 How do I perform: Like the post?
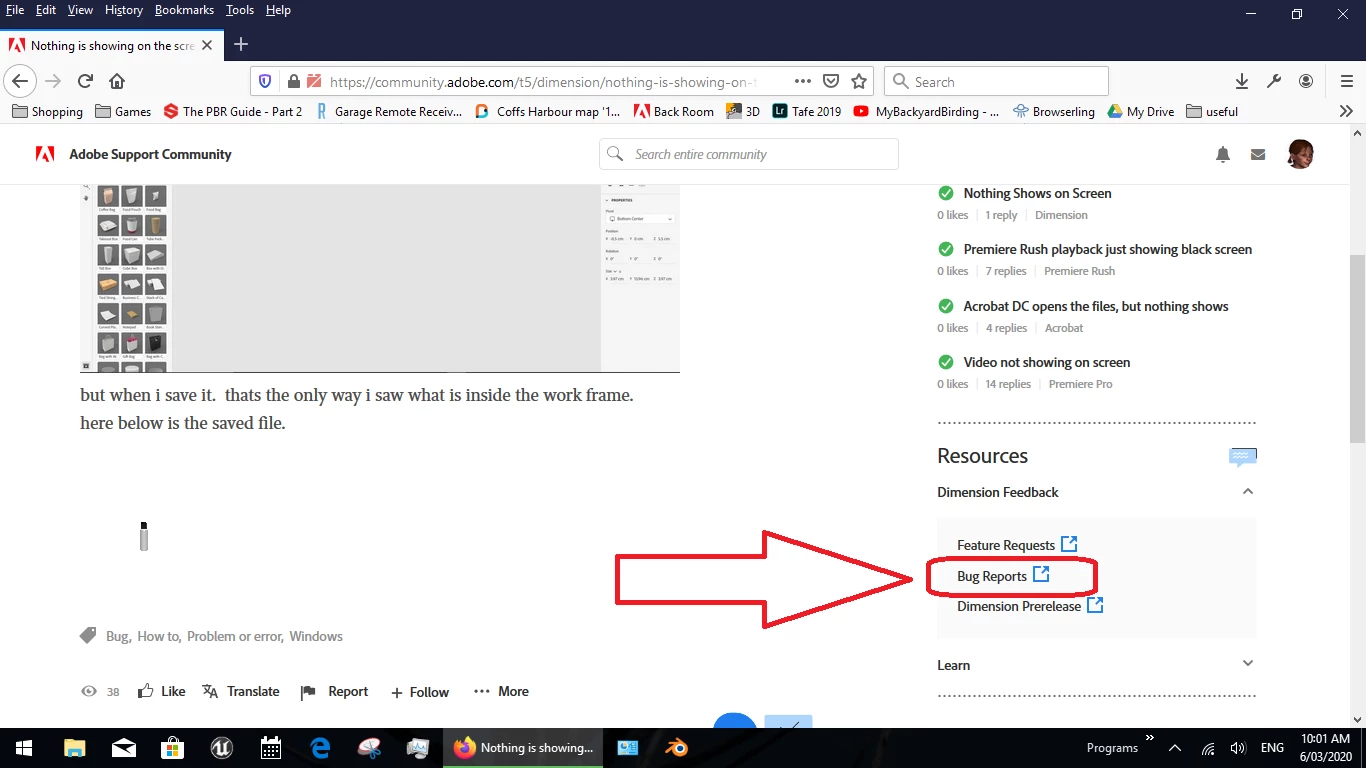[x=162, y=691]
